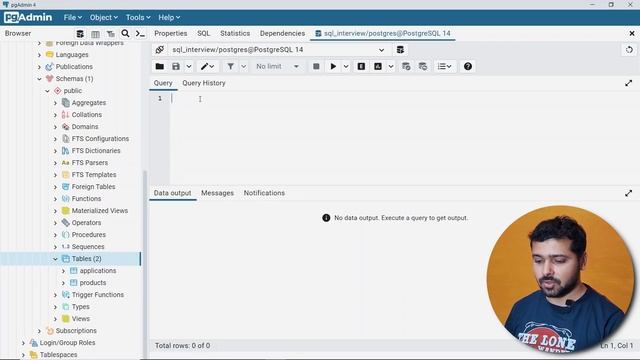This screenshot has height=360, width=640.
Task: Click the Filtered Rows icon in Browser header
Action: click(111, 34)
